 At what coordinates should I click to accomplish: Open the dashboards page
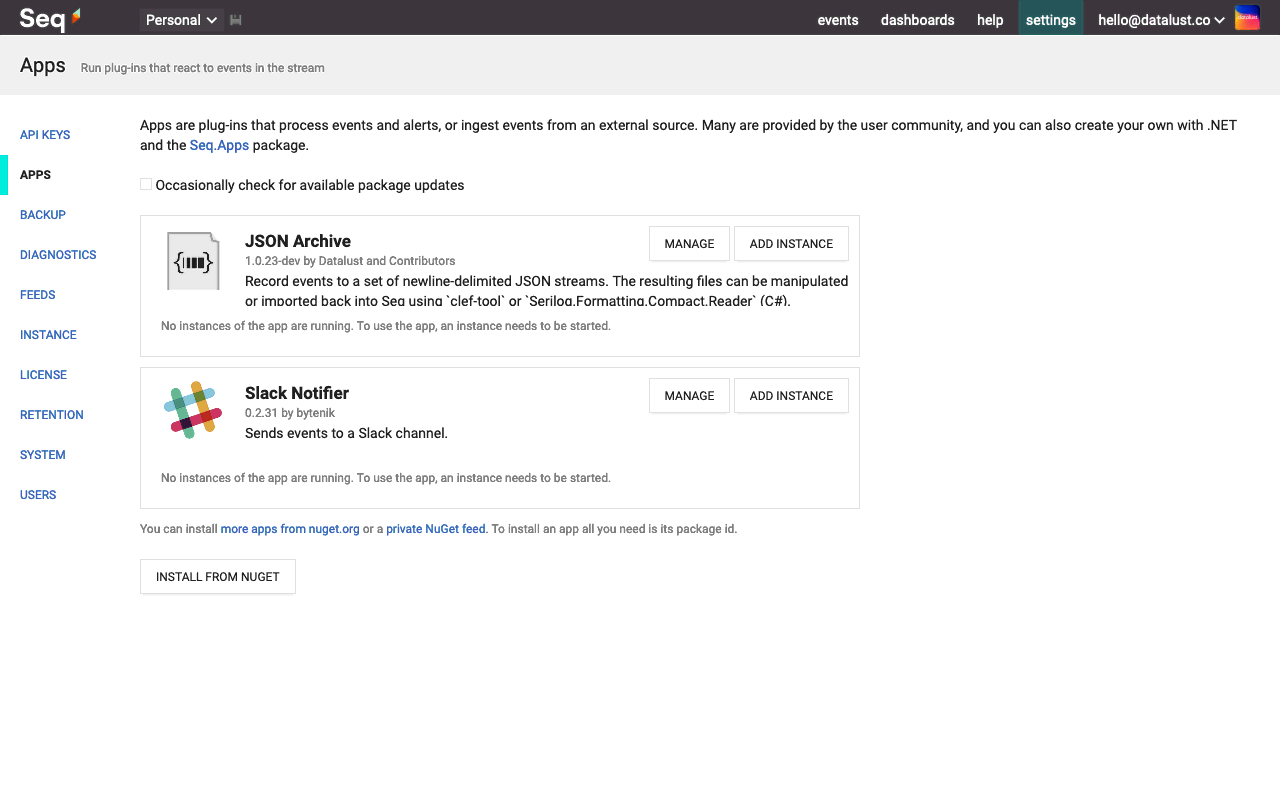917,20
